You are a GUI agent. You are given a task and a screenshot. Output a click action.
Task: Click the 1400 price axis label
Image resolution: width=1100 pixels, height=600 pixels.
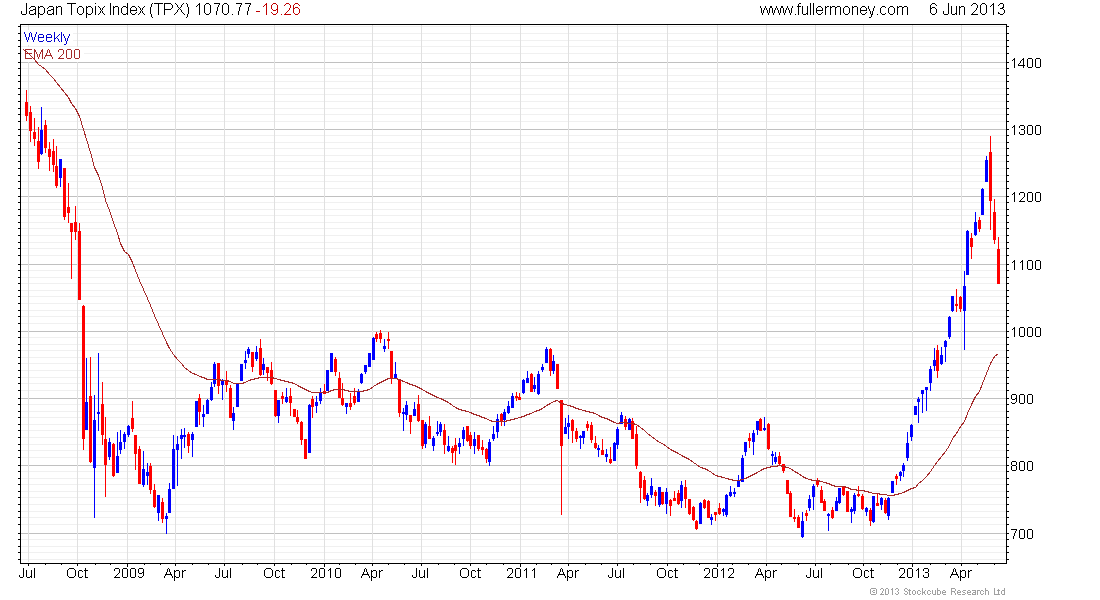click(1026, 63)
